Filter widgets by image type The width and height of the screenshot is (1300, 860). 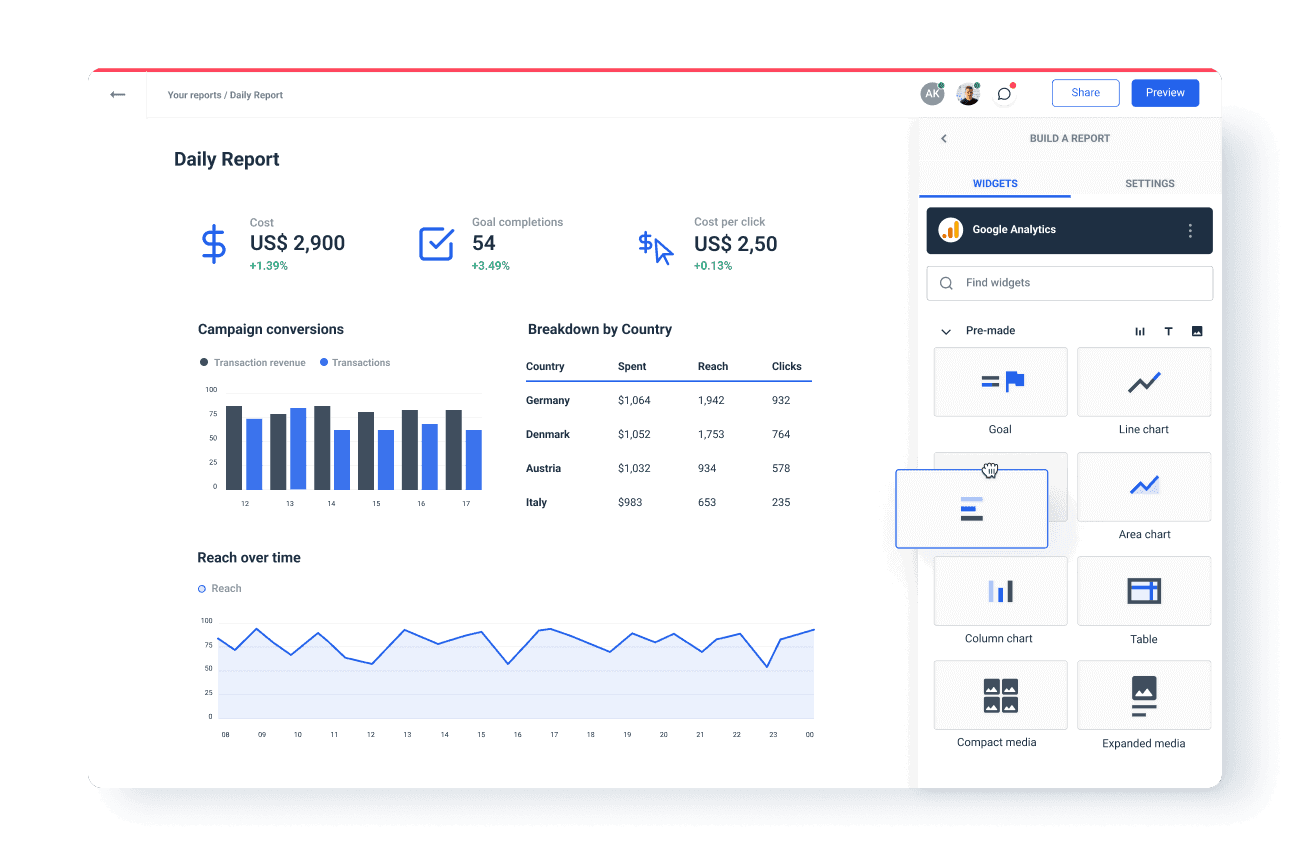1196,330
